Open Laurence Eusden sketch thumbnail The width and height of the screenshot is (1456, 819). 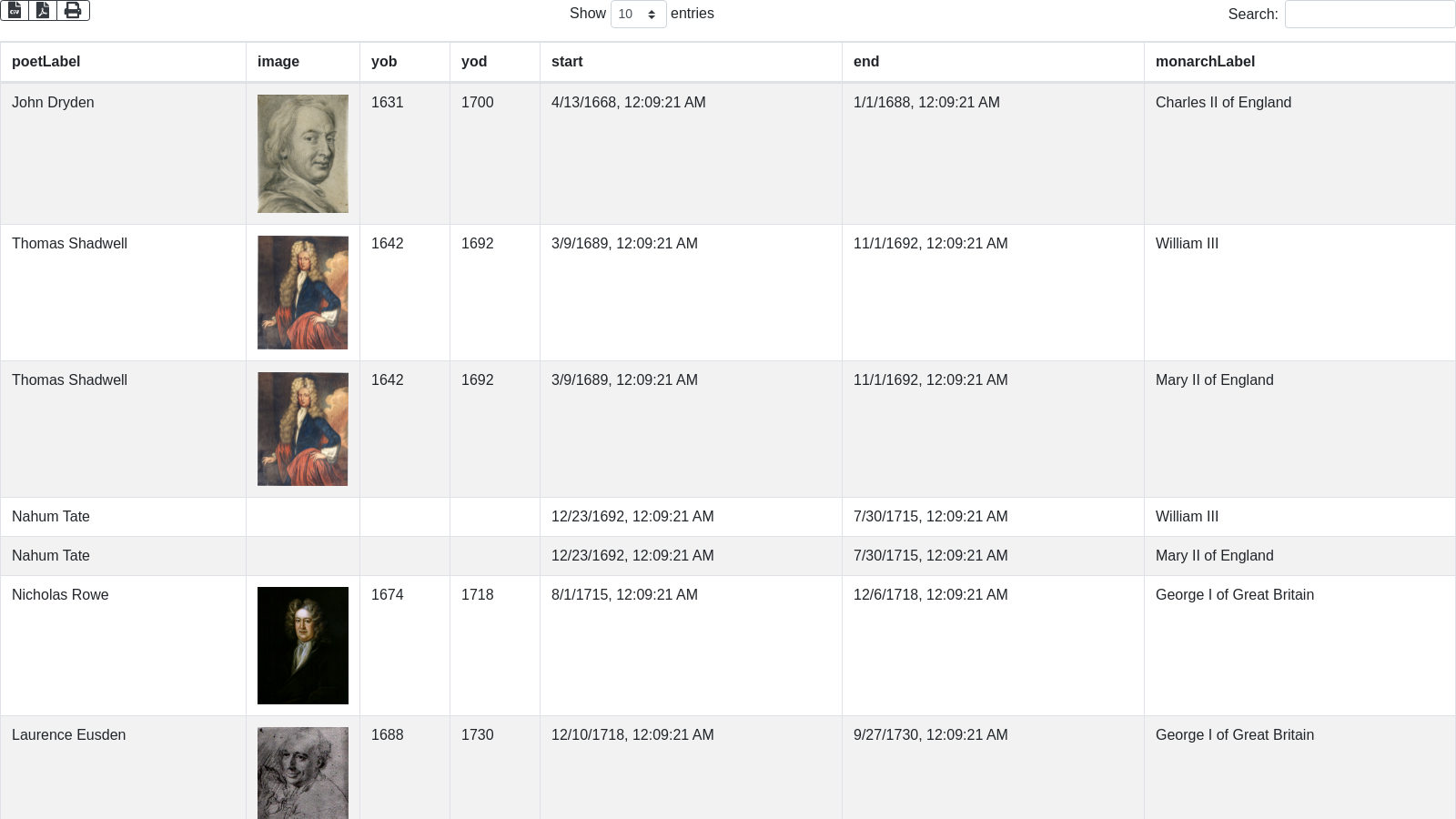(303, 772)
